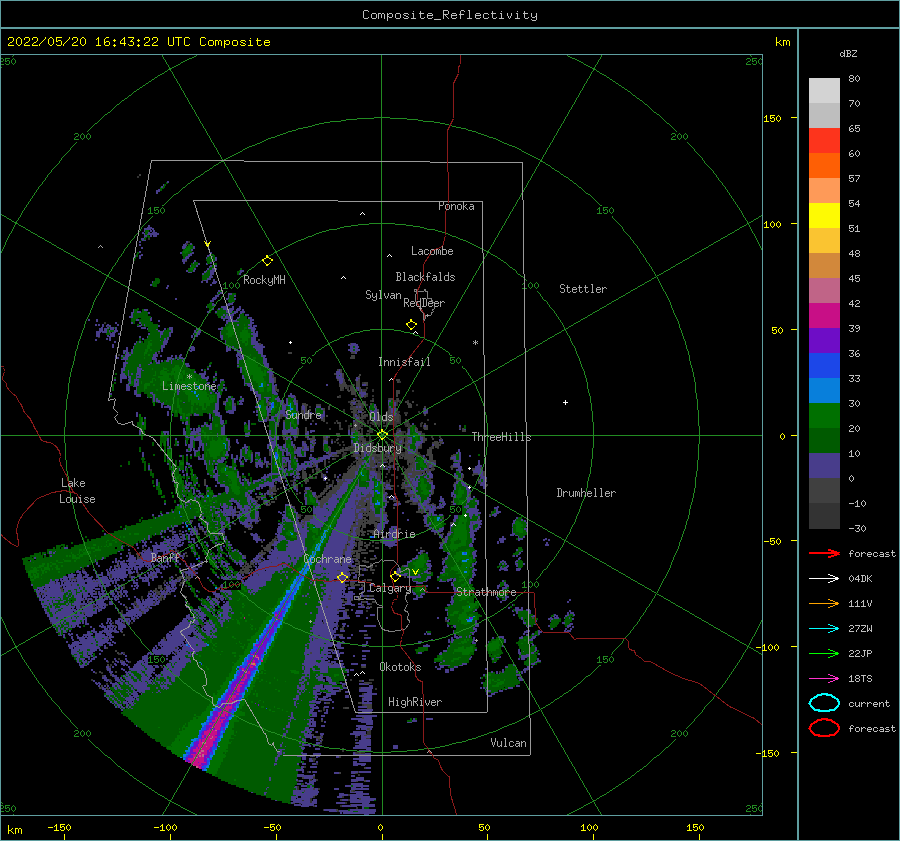
Task: Click the red forecast arrow in legend
Action: (x=824, y=553)
